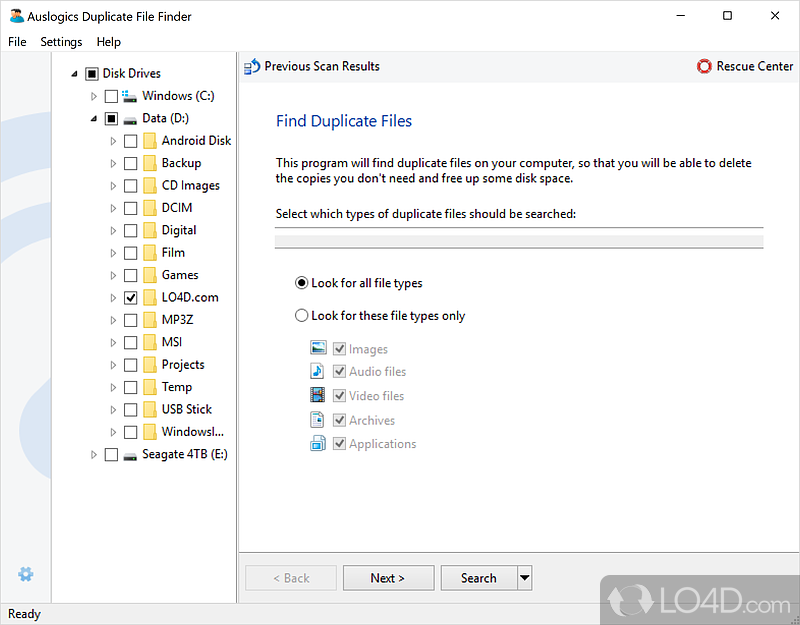800x625 pixels.
Task: Click the MSI folder icon
Action: click(x=149, y=342)
